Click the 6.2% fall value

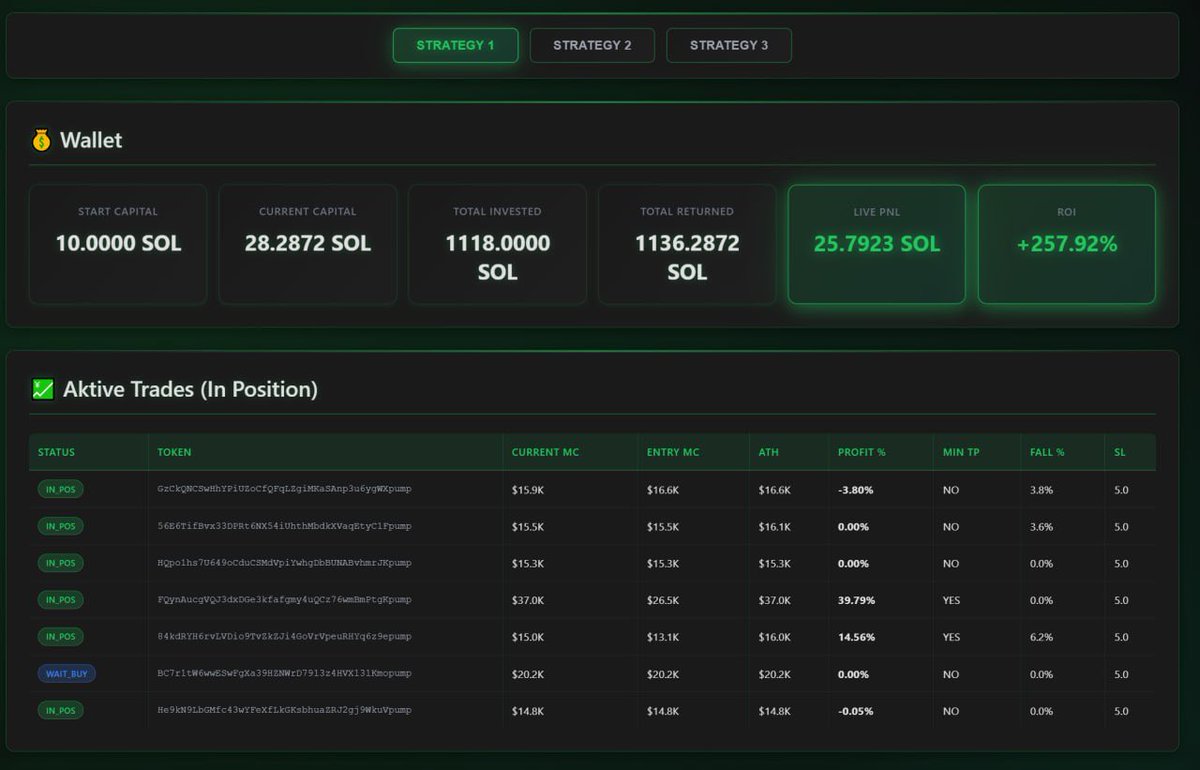[1041, 638]
